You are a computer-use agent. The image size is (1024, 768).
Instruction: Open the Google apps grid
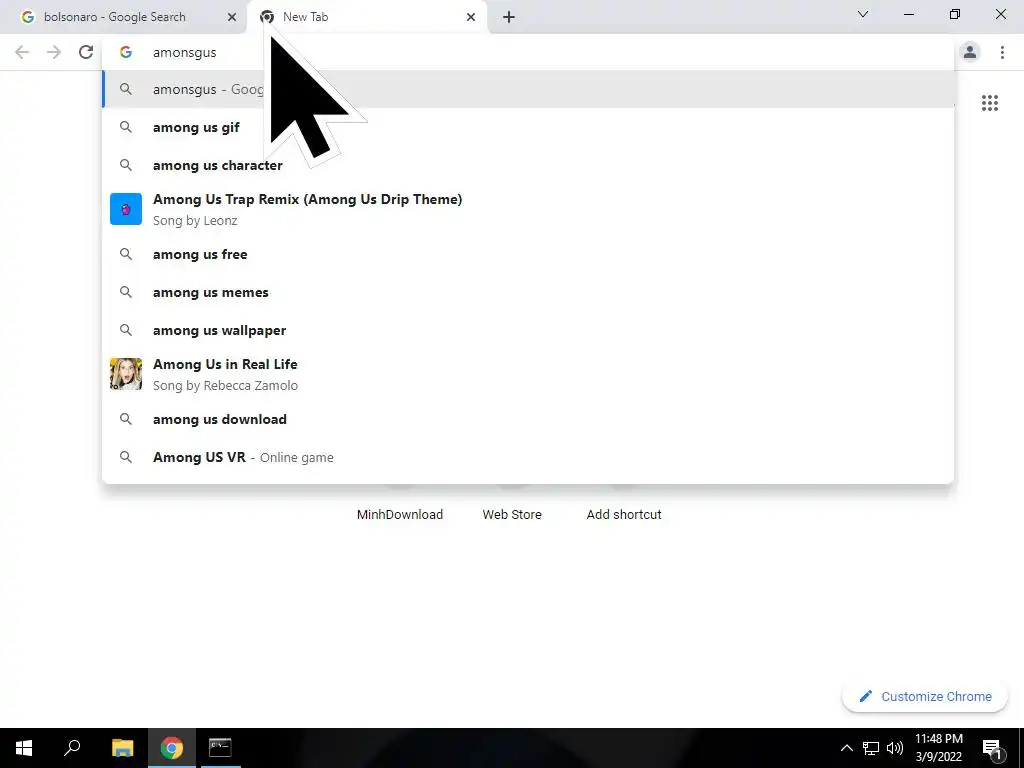coord(990,103)
